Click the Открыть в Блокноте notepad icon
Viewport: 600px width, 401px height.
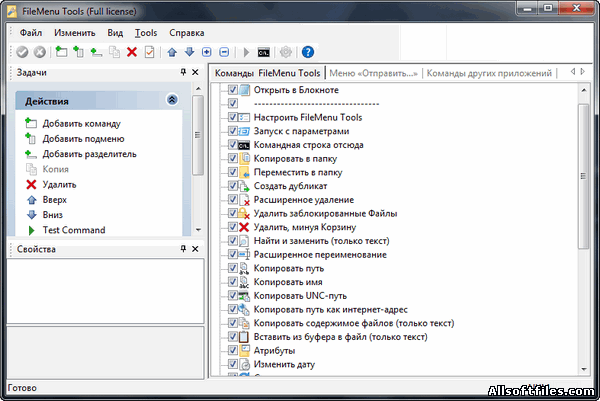click(x=245, y=90)
